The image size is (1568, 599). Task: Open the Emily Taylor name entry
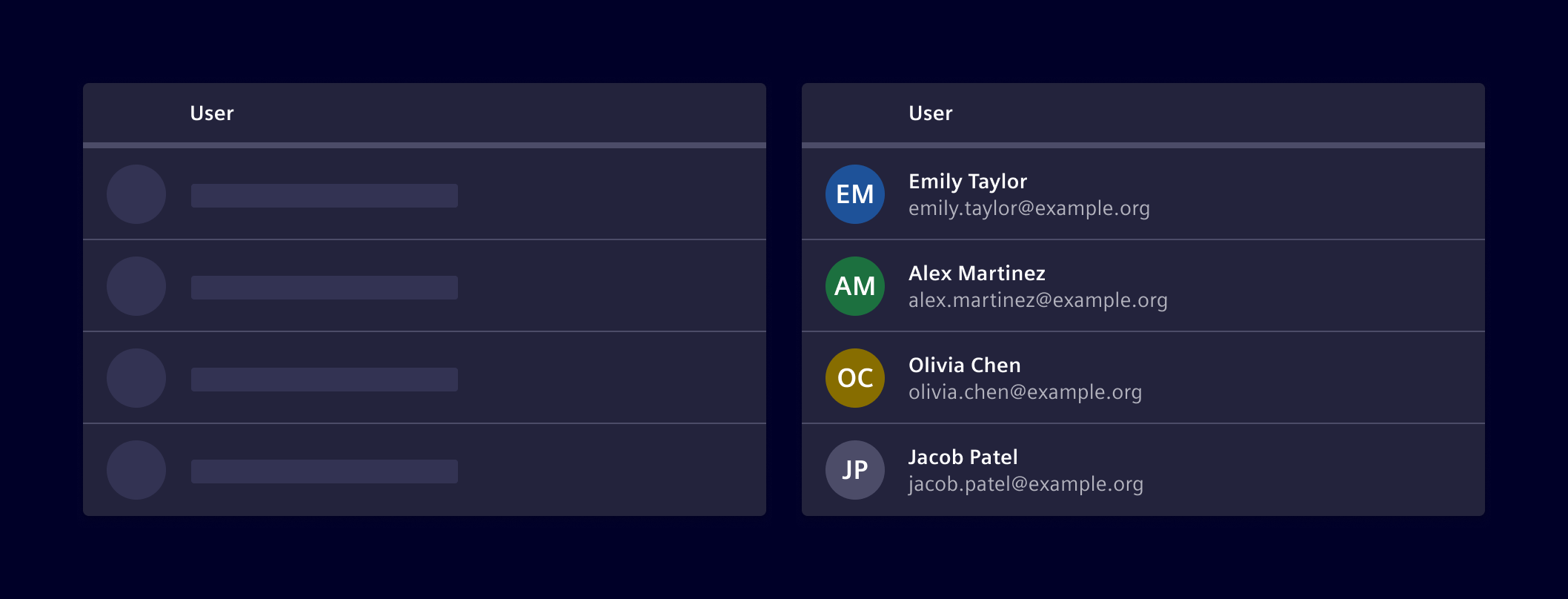(968, 182)
